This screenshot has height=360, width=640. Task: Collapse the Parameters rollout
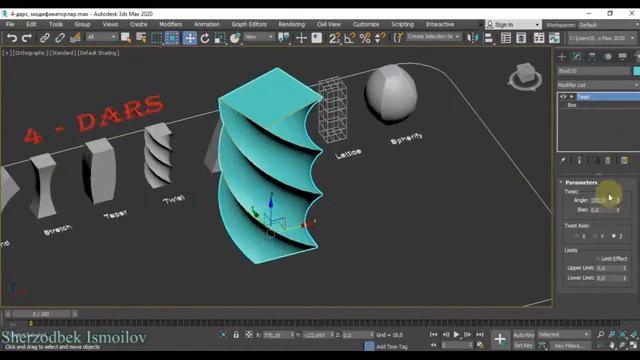click(581, 182)
